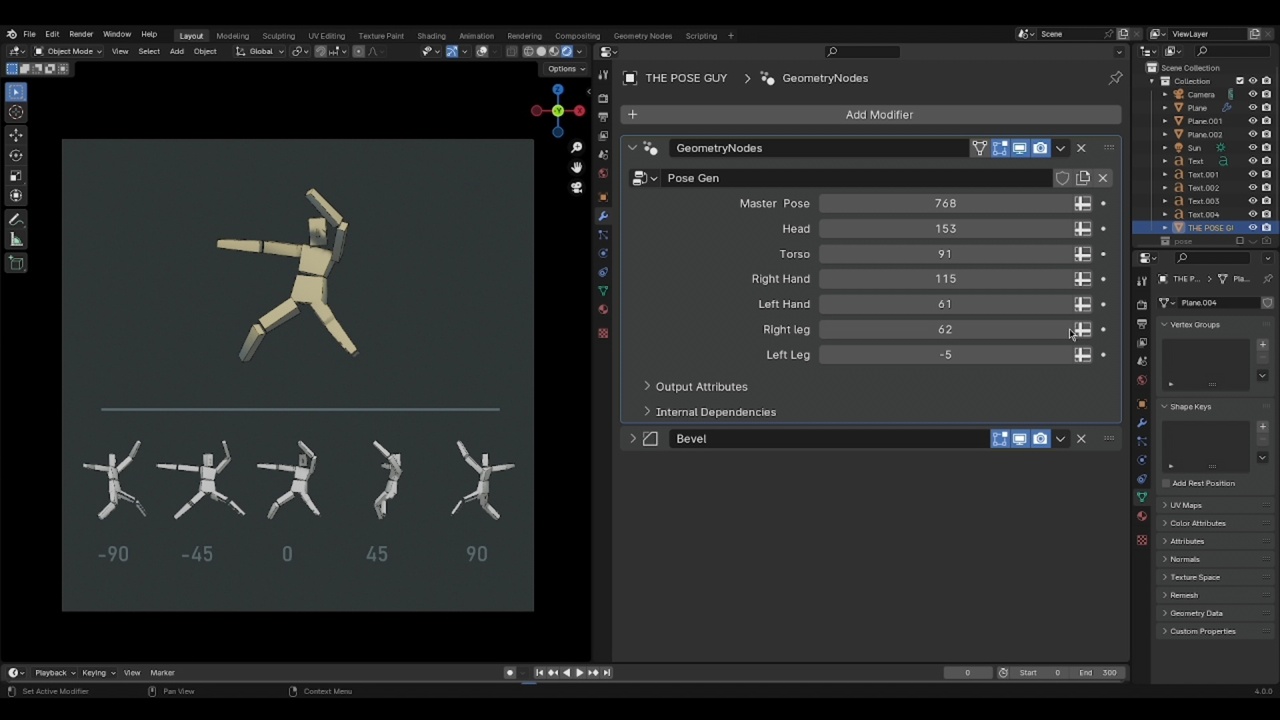Viewport: 1280px width, 720px height.
Task: Open the Modifiers wrench tab in left properties column
Action: click(603, 216)
